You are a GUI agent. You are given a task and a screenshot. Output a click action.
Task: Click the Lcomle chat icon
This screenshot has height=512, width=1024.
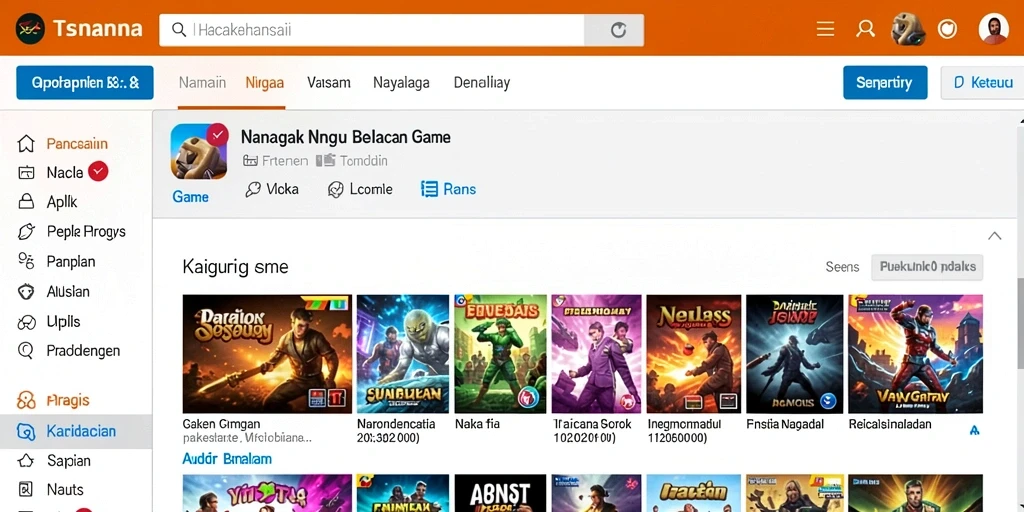pos(336,189)
